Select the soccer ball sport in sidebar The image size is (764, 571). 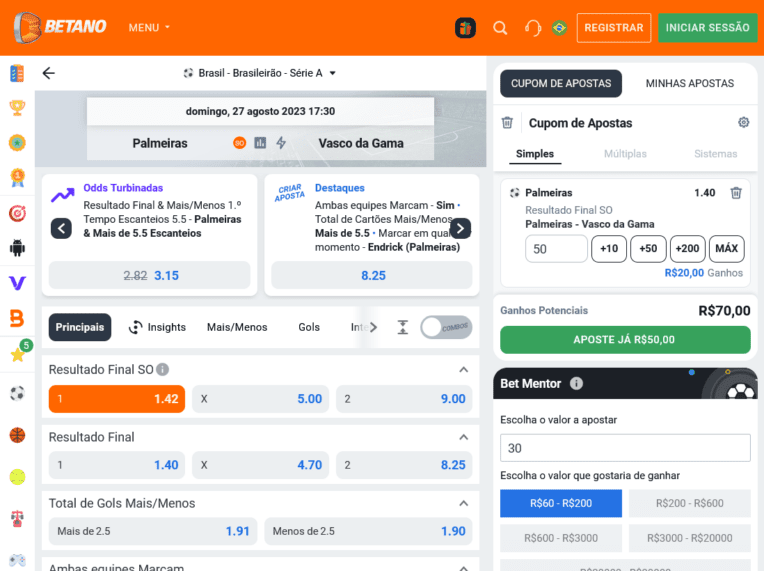17,393
